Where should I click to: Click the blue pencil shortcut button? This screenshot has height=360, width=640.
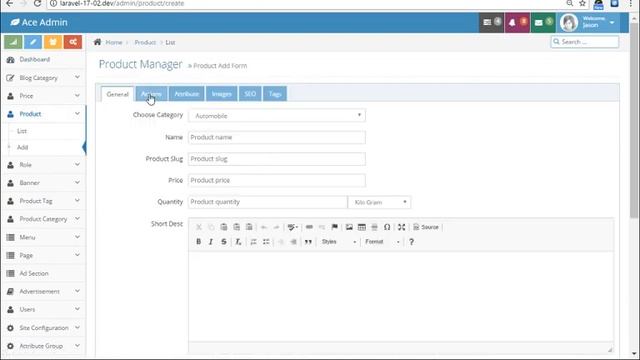pyautogui.click(x=33, y=42)
